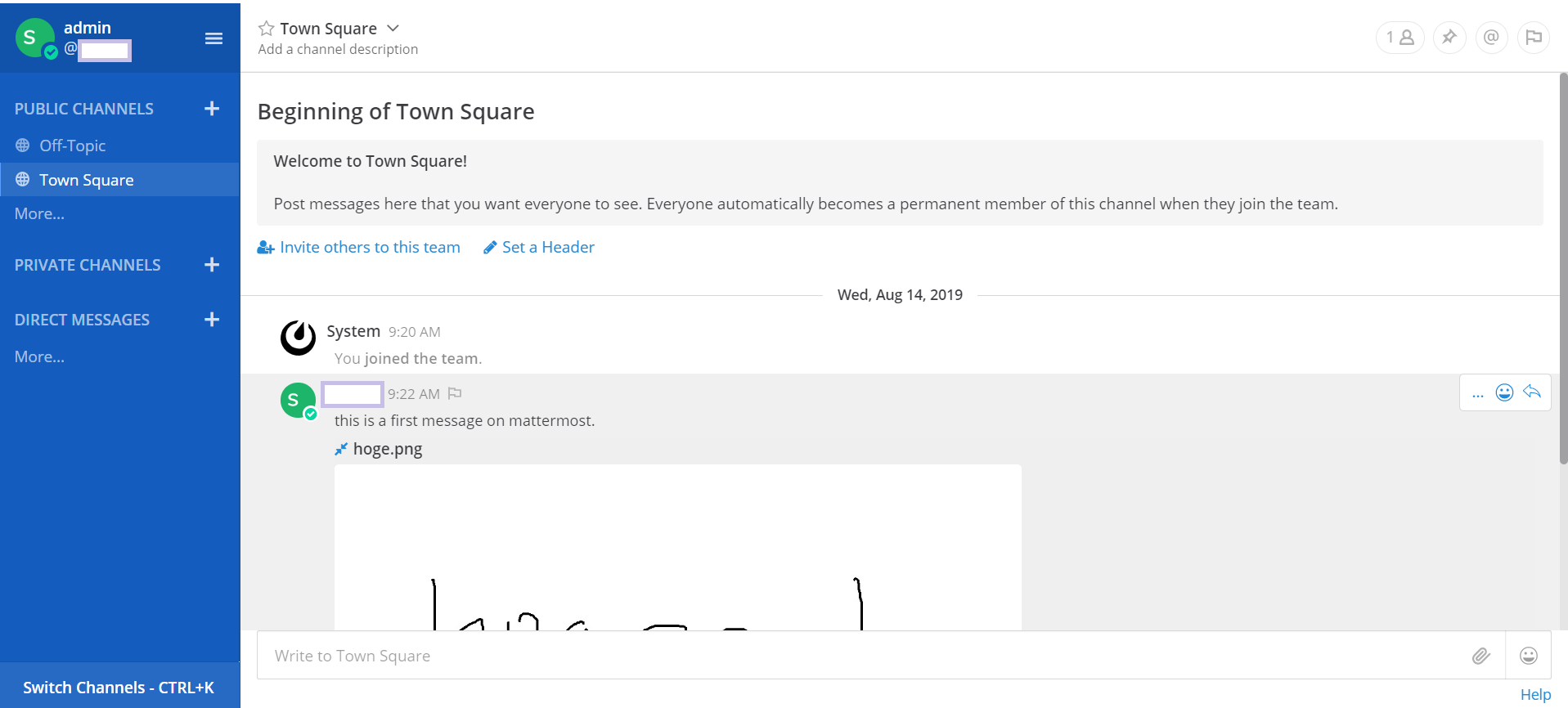
Task: Favorite the Town Square channel star
Action: coord(266,29)
